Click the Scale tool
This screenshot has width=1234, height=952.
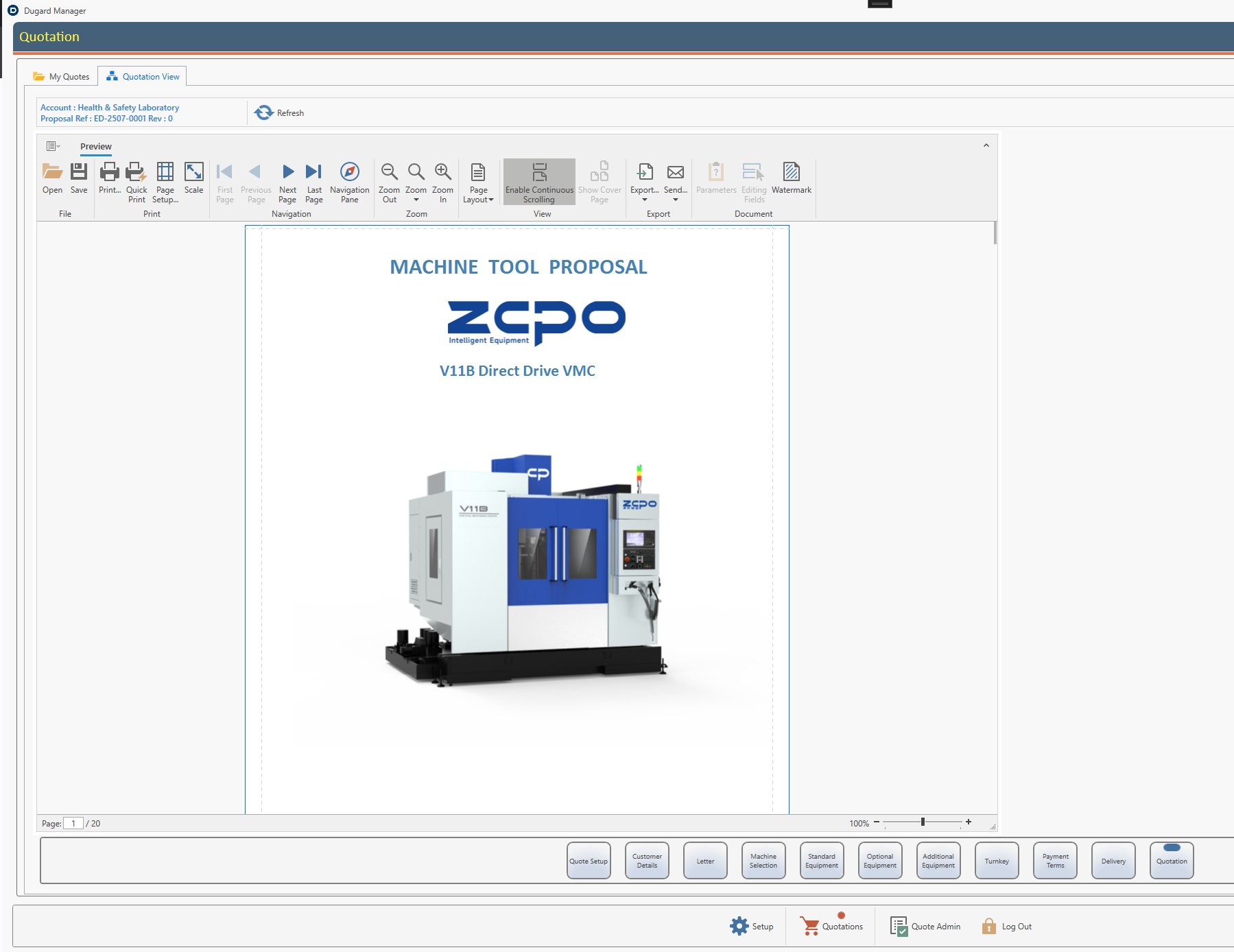click(194, 180)
